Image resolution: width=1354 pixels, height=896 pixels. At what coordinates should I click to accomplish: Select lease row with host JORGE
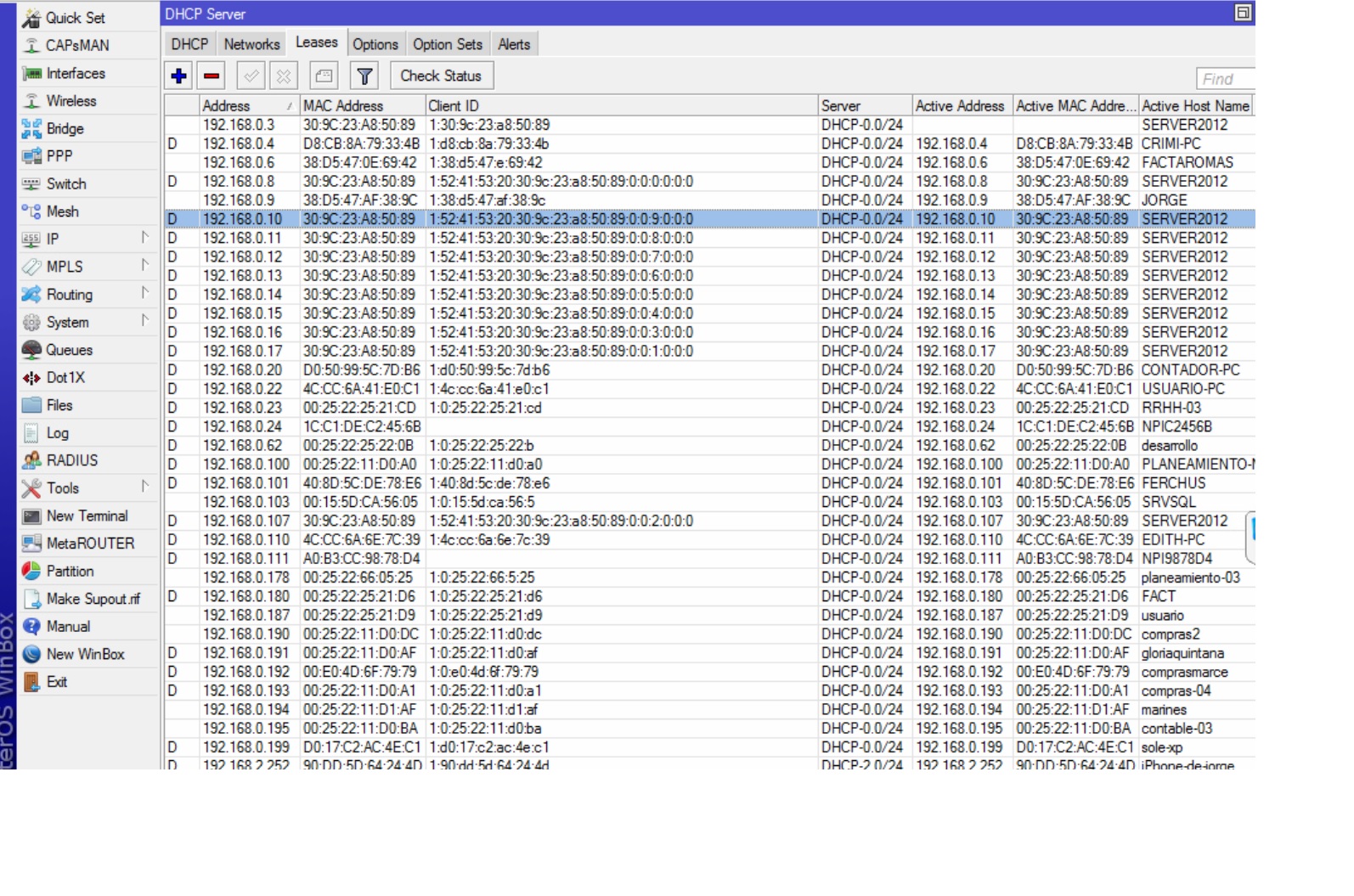pos(709,200)
